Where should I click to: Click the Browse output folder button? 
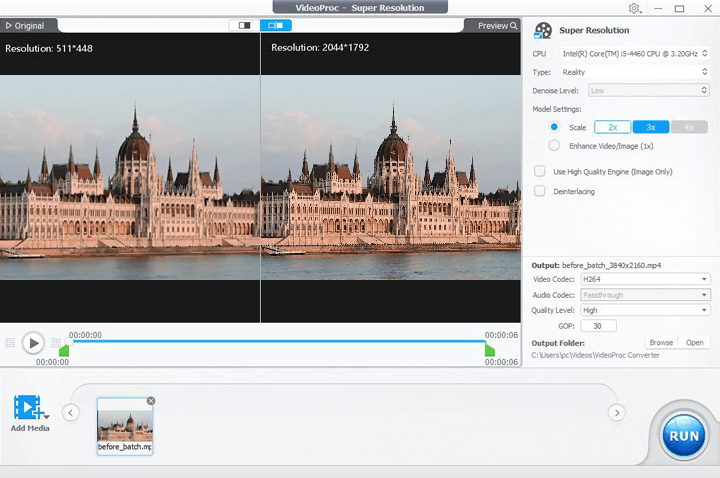pyautogui.click(x=660, y=342)
